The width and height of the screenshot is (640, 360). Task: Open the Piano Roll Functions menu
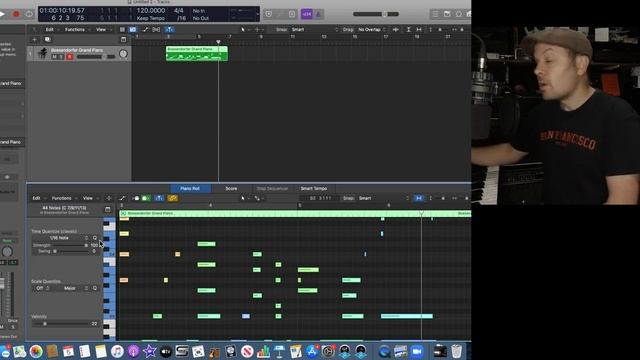[63, 198]
